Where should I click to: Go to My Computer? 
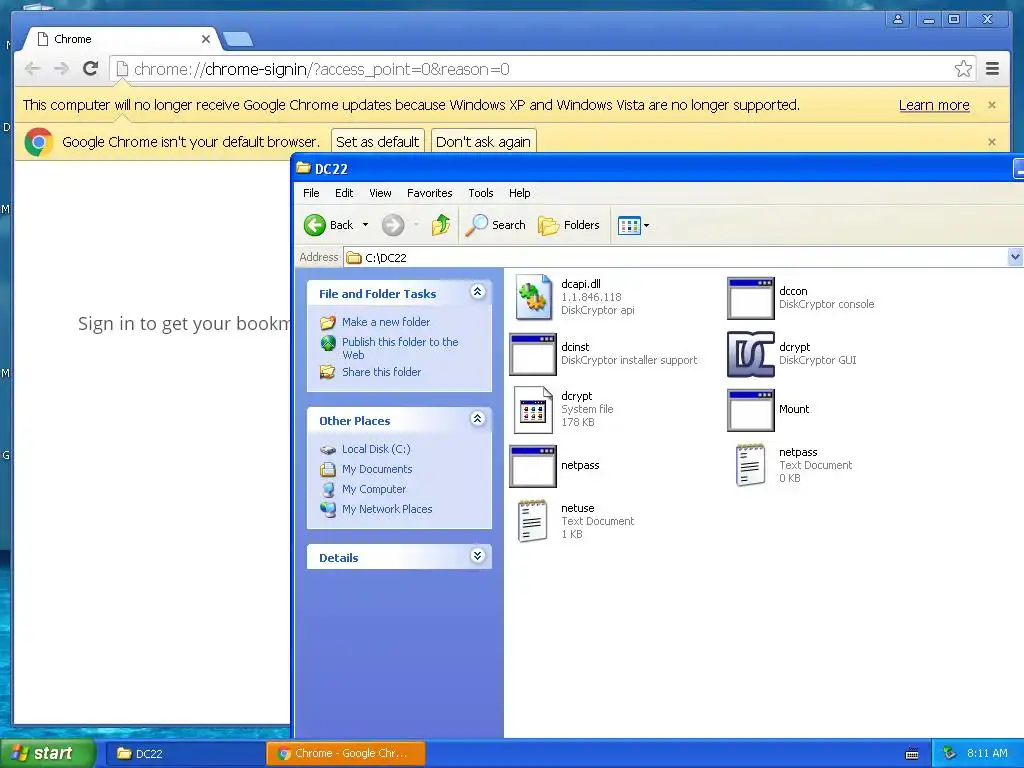click(374, 489)
